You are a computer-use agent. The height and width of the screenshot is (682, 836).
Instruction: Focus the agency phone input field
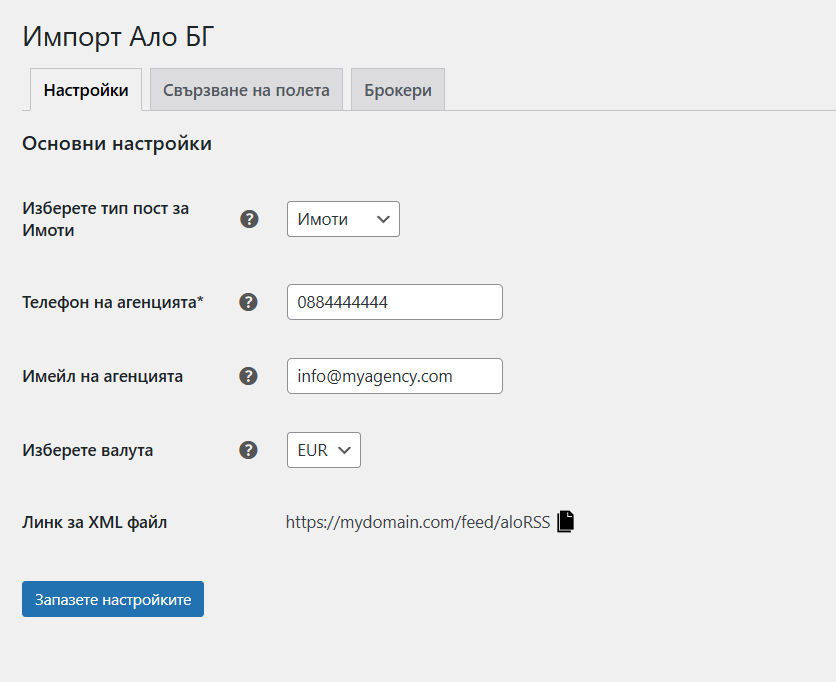click(x=394, y=302)
